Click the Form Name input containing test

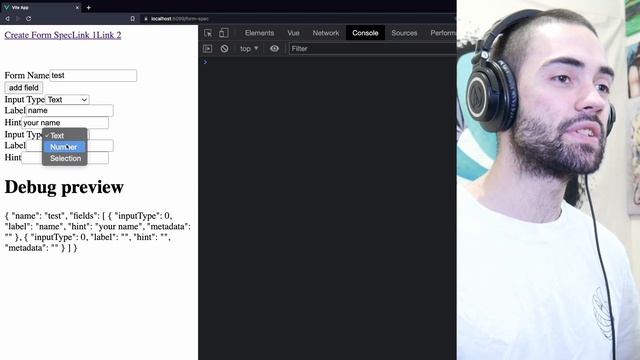[93, 76]
